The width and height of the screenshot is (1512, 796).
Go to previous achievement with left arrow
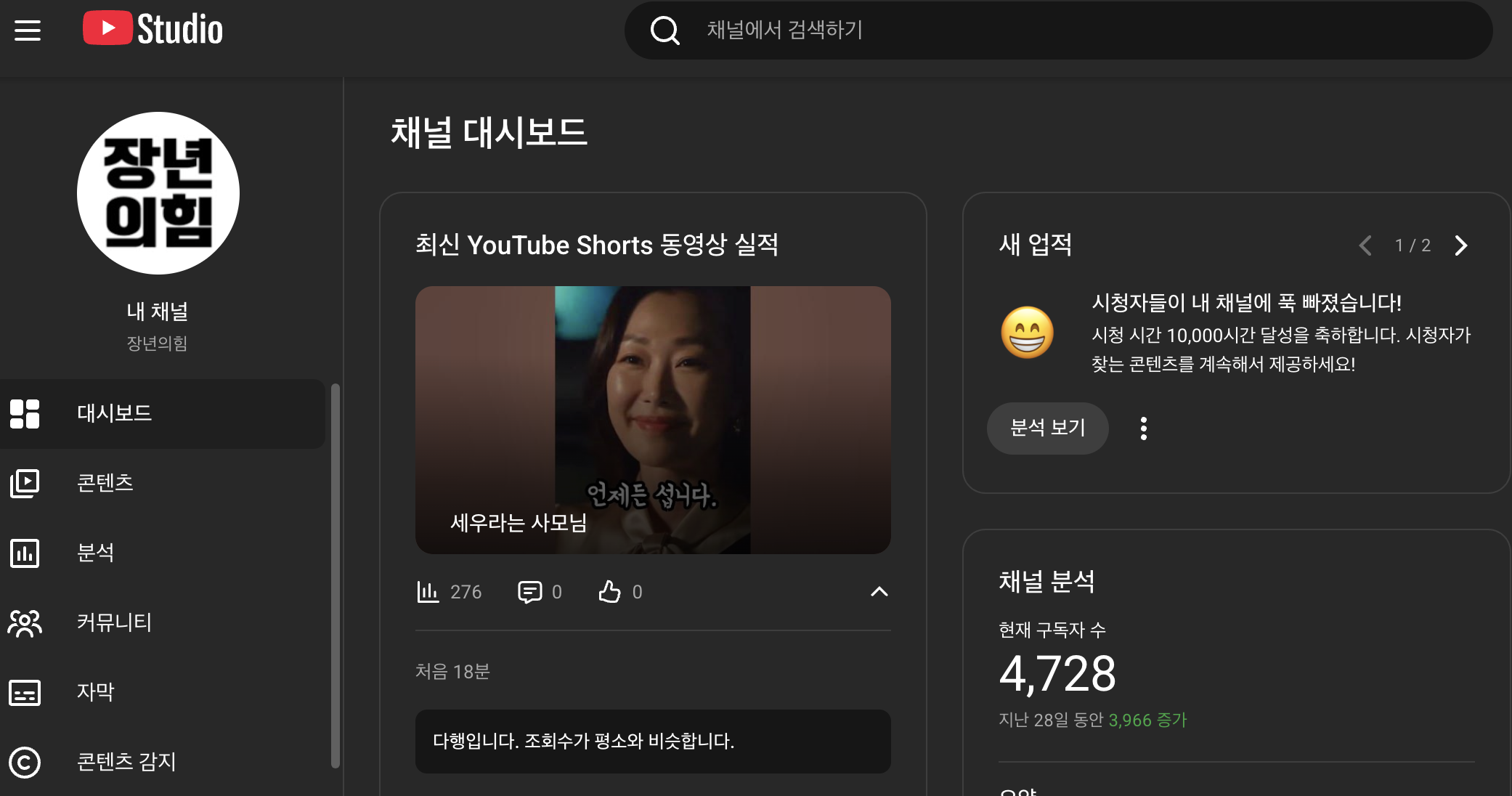[x=1365, y=245]
